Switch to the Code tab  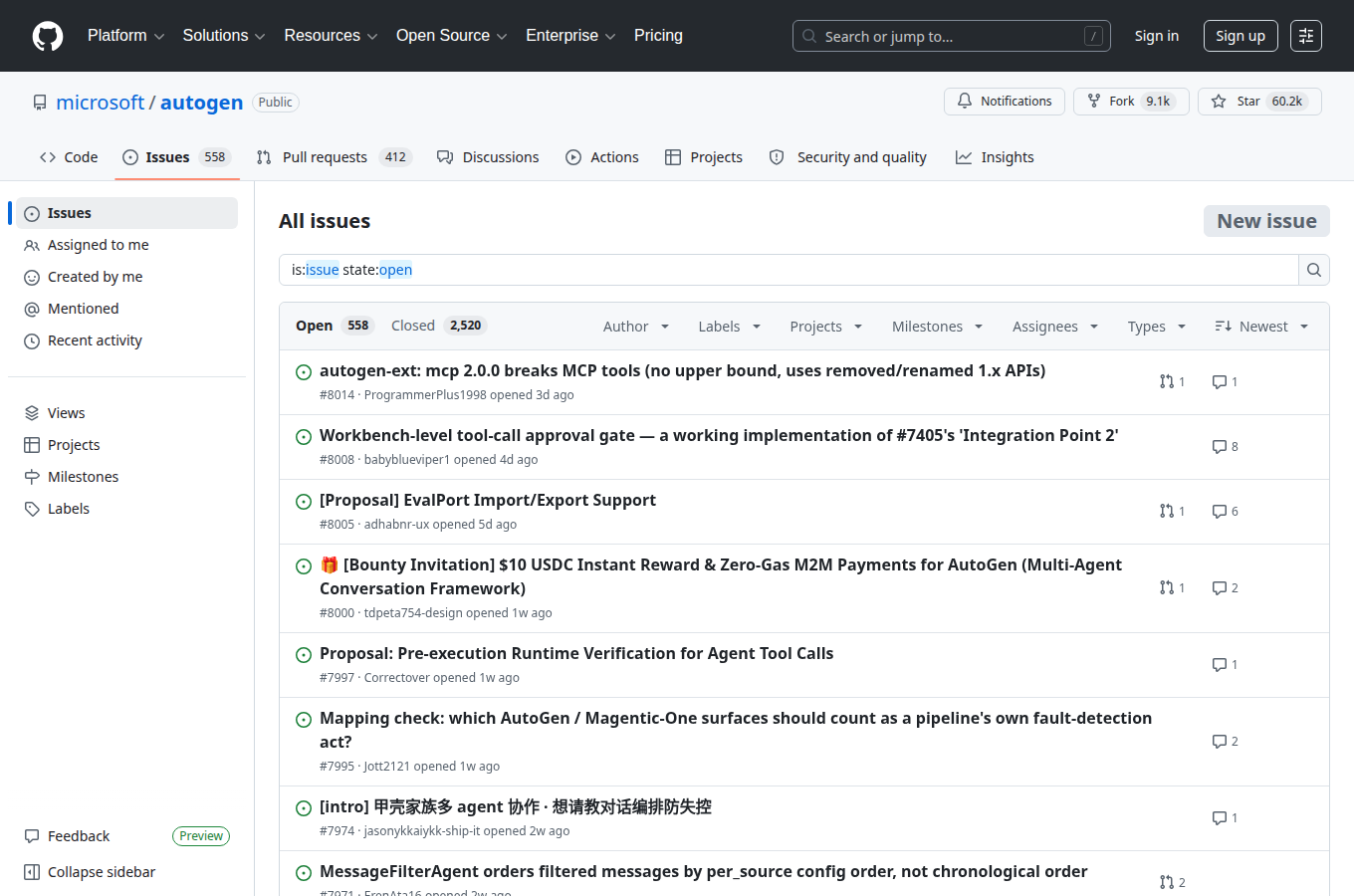pyautogui.click(x=69, y=157)
